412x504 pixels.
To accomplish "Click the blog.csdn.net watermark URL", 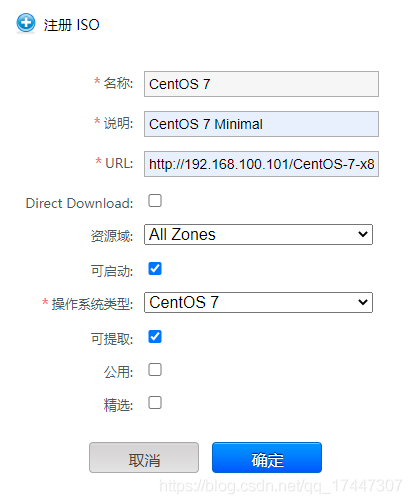I will pos(281,486).
